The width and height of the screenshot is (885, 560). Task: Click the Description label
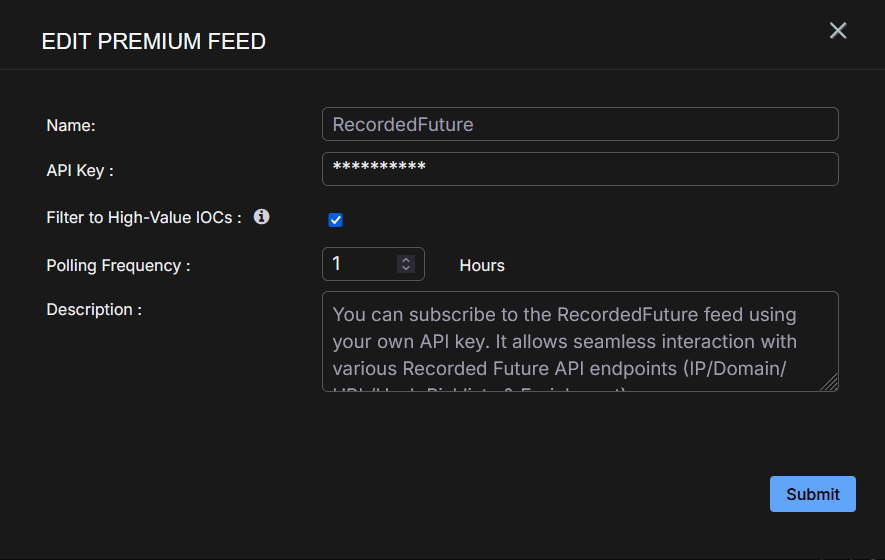coord(94,310)
